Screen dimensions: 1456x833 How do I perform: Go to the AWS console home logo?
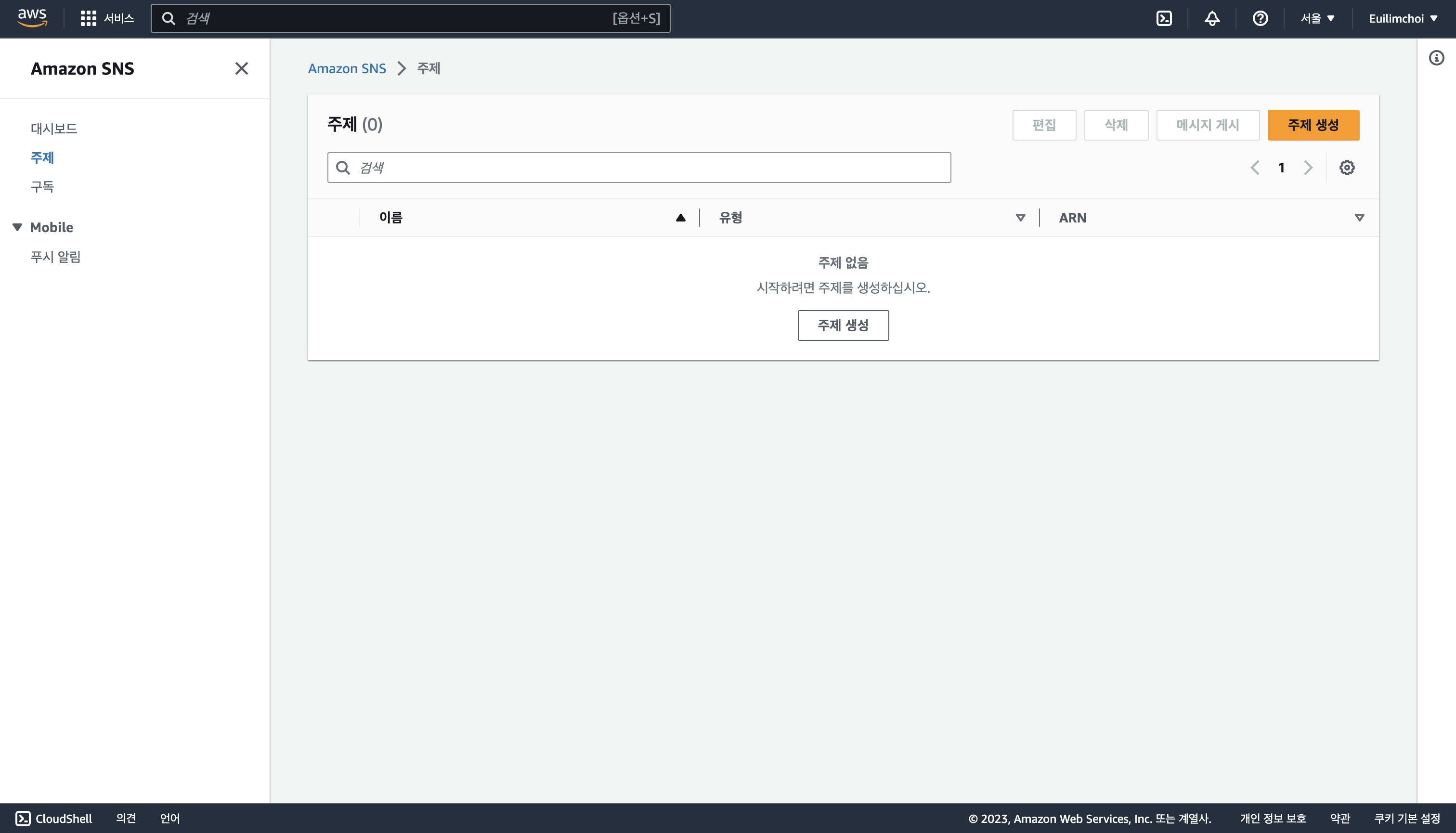[32, 18]
